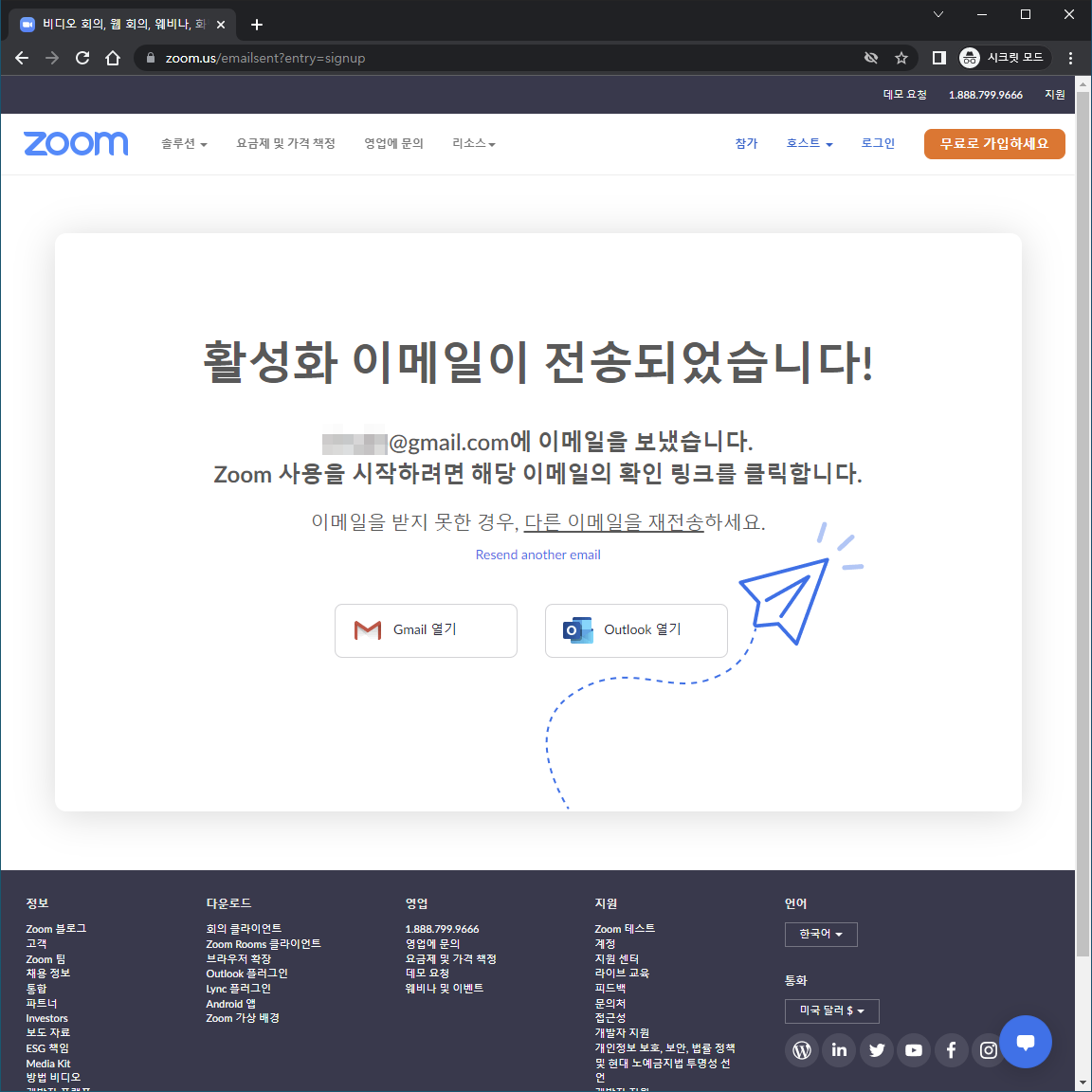Image resolution: width=1092 pixels, height=1092 pixels.
Task: Close the Zoom browser tab
Action: tap(221, 25)
